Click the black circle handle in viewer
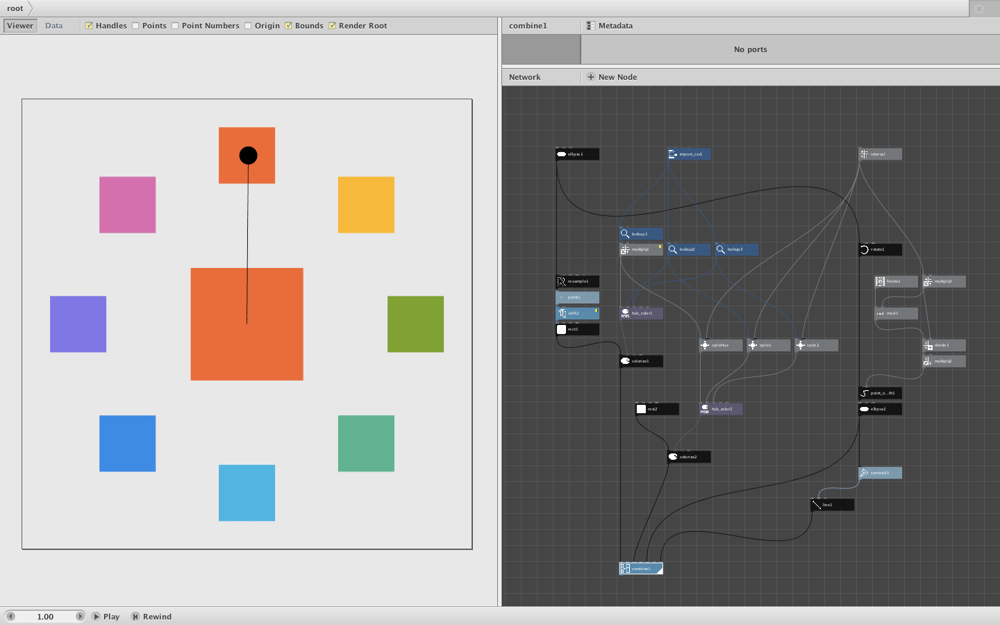This screenshot has width=1000, height=625. pyautogui.click(x=248, y=156)
